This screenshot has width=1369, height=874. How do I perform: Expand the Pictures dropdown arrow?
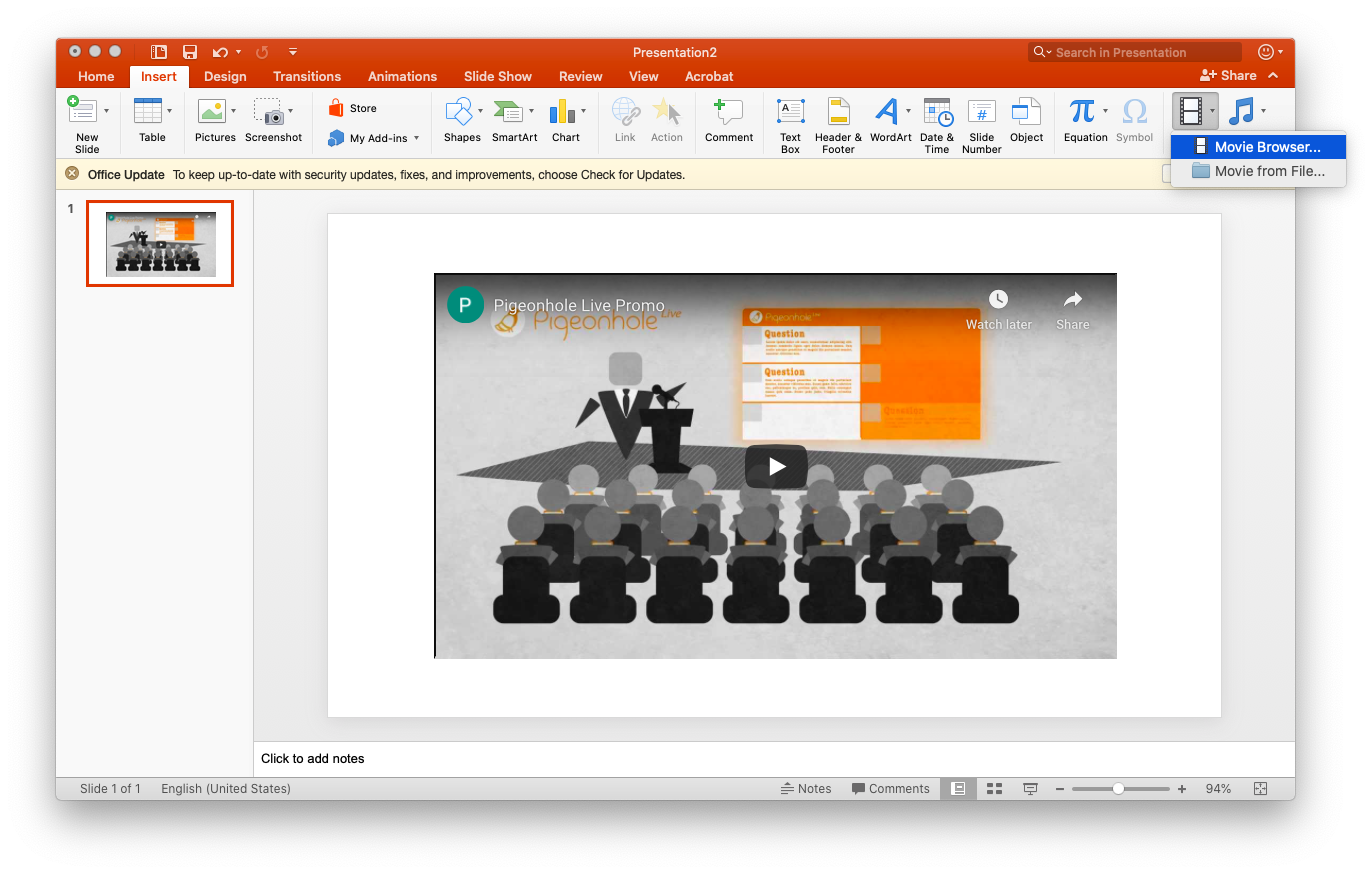click(x=233, y=111)
